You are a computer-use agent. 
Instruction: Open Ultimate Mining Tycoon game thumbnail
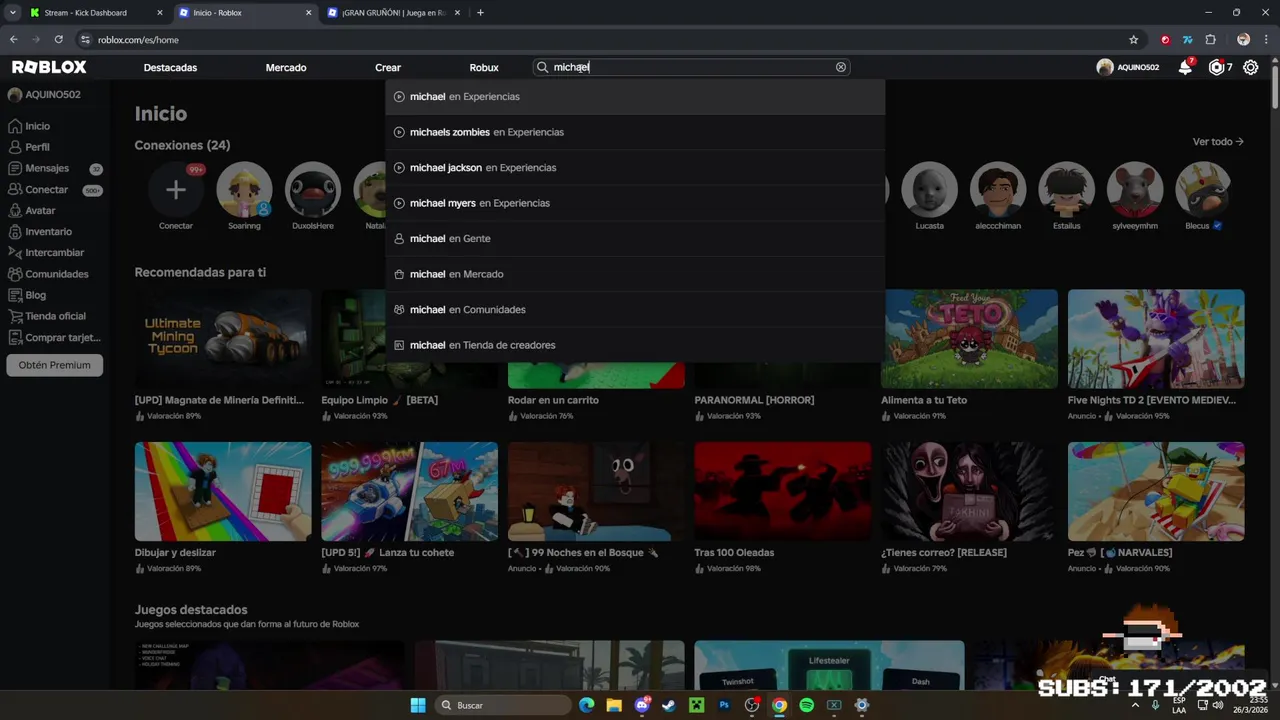(x=223, y=339)
